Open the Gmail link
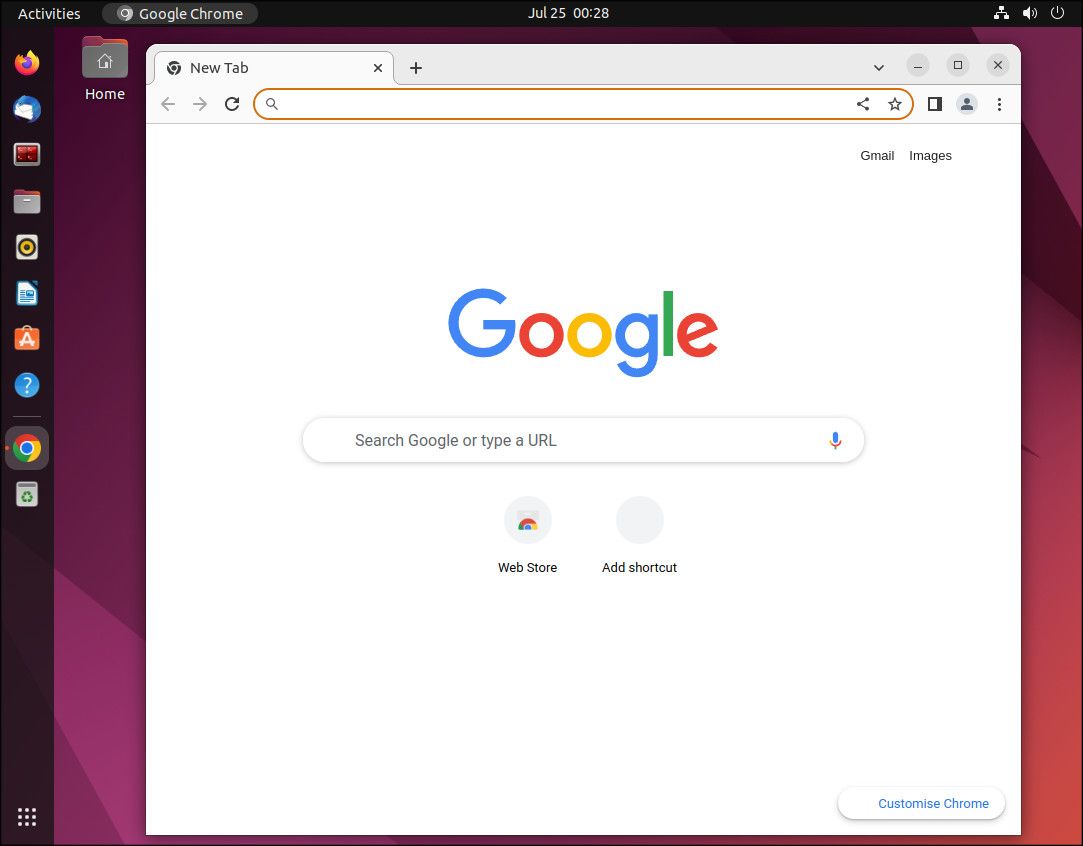Screen dimensions: 1083x846 click(x=877, y=155)
